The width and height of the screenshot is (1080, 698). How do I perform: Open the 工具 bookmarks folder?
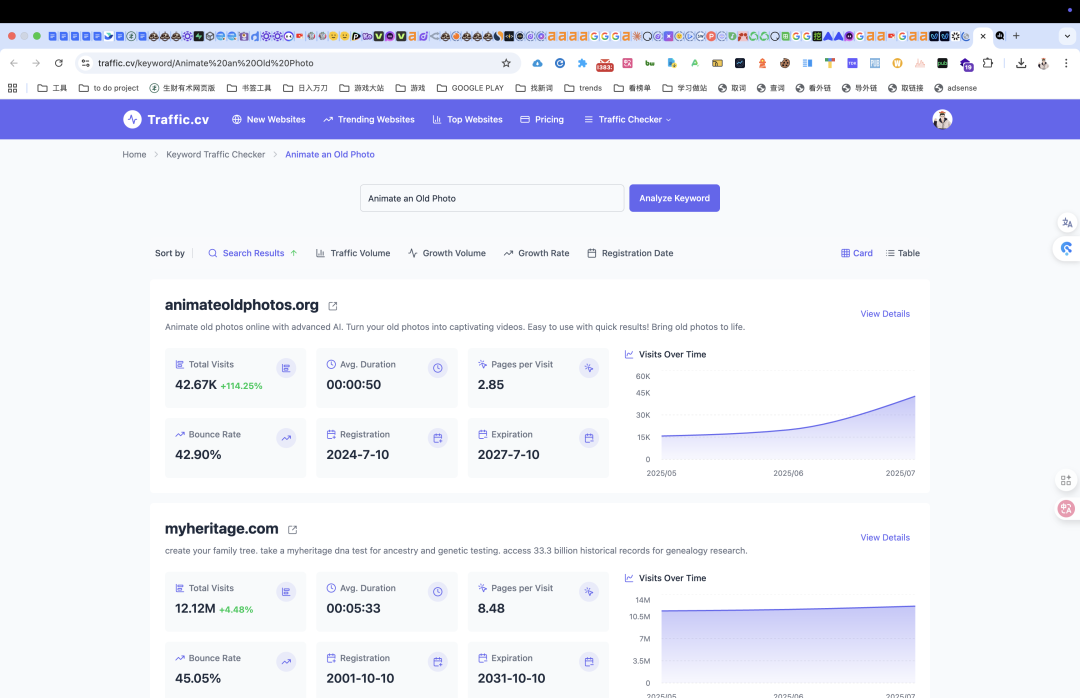point(52,88)
